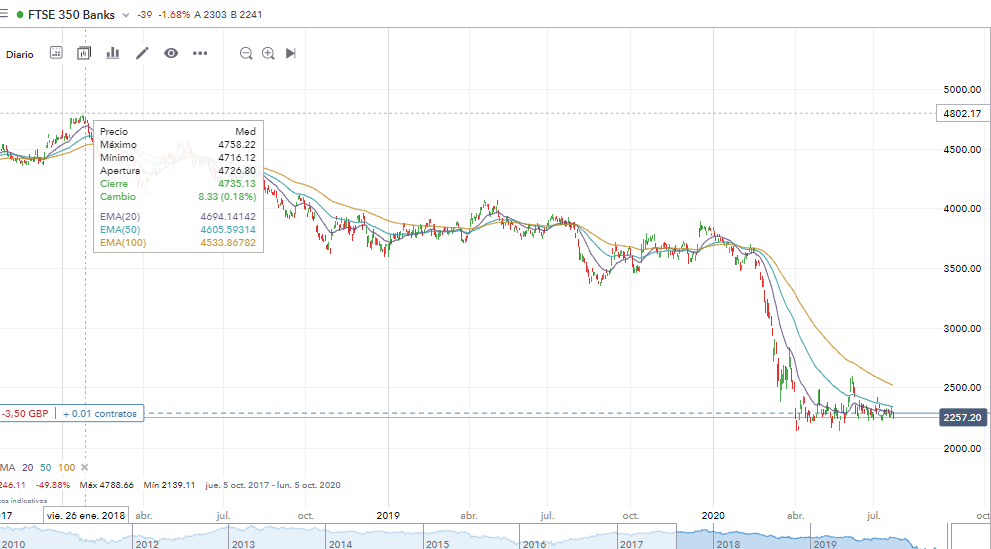Open the bar chart type icon
Viewport: 991px width, 549px height.
(x=112, y=53)
